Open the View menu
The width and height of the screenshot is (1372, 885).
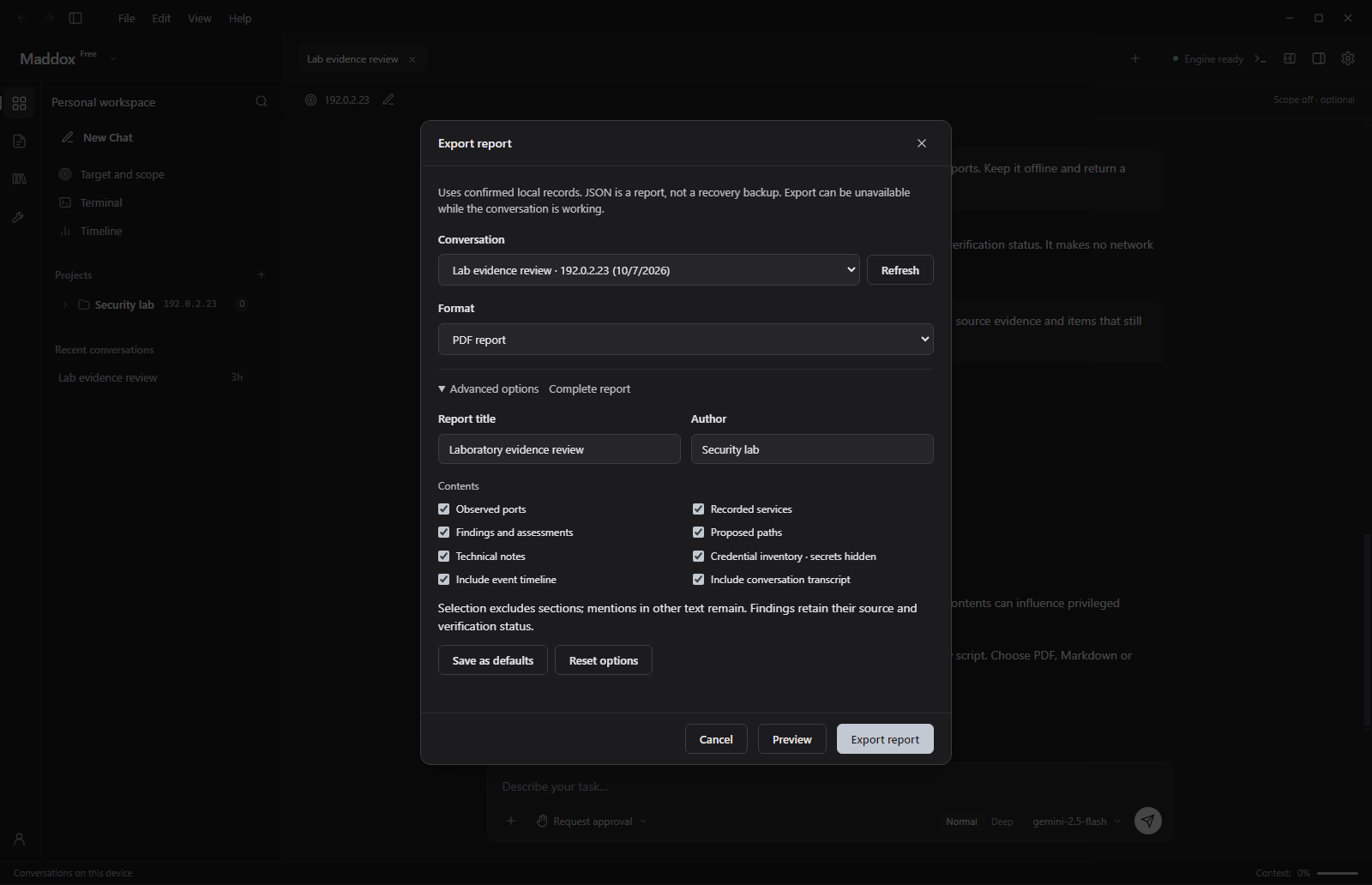pos(200,18)
